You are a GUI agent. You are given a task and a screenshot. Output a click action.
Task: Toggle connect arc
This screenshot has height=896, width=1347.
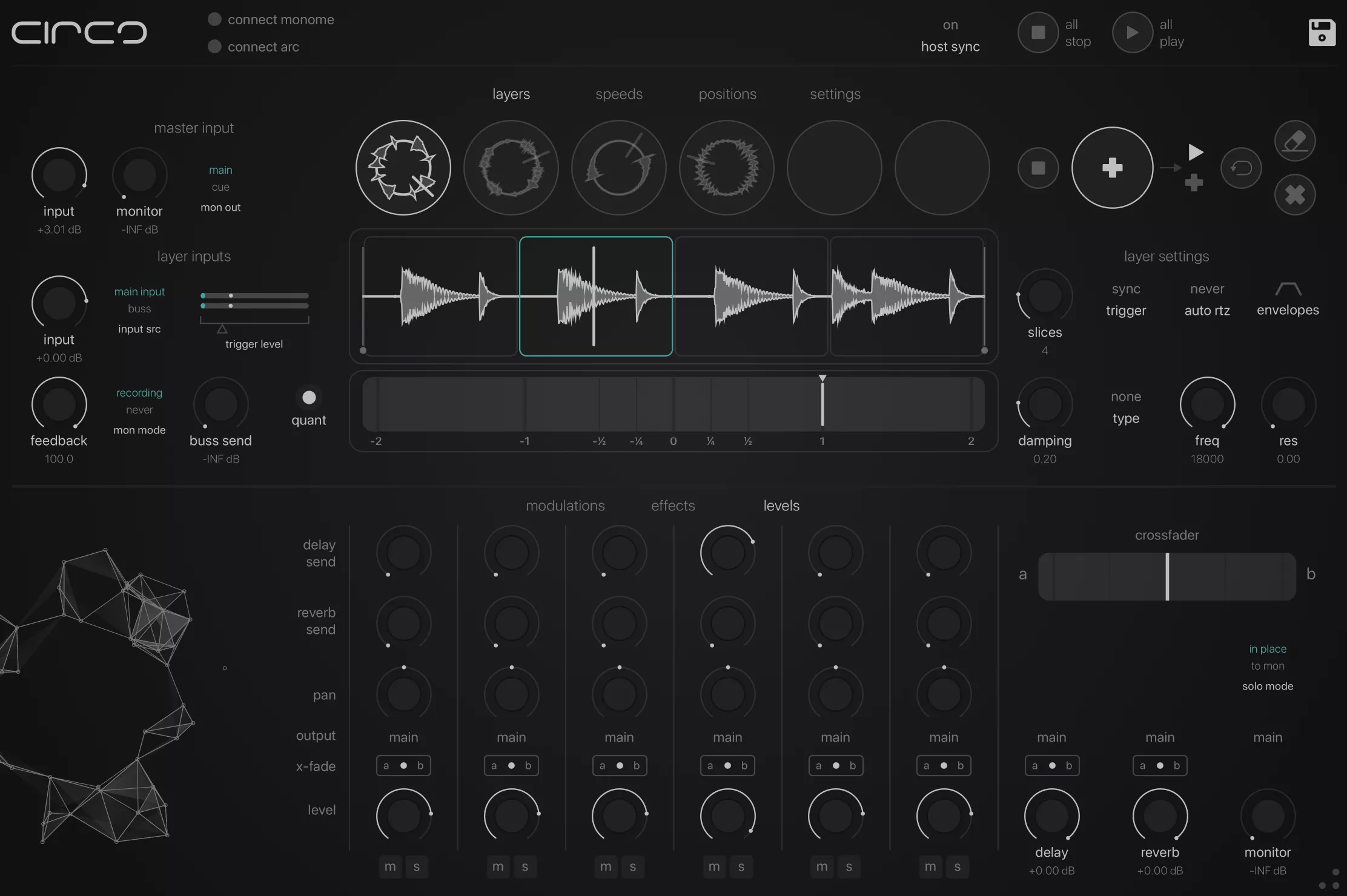[214, 46]
